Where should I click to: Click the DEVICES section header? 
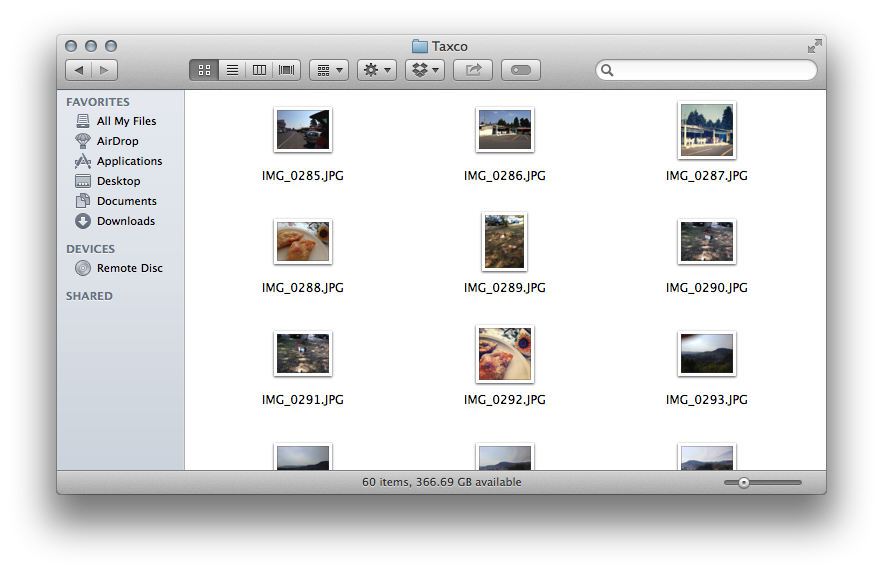point(91,249)
